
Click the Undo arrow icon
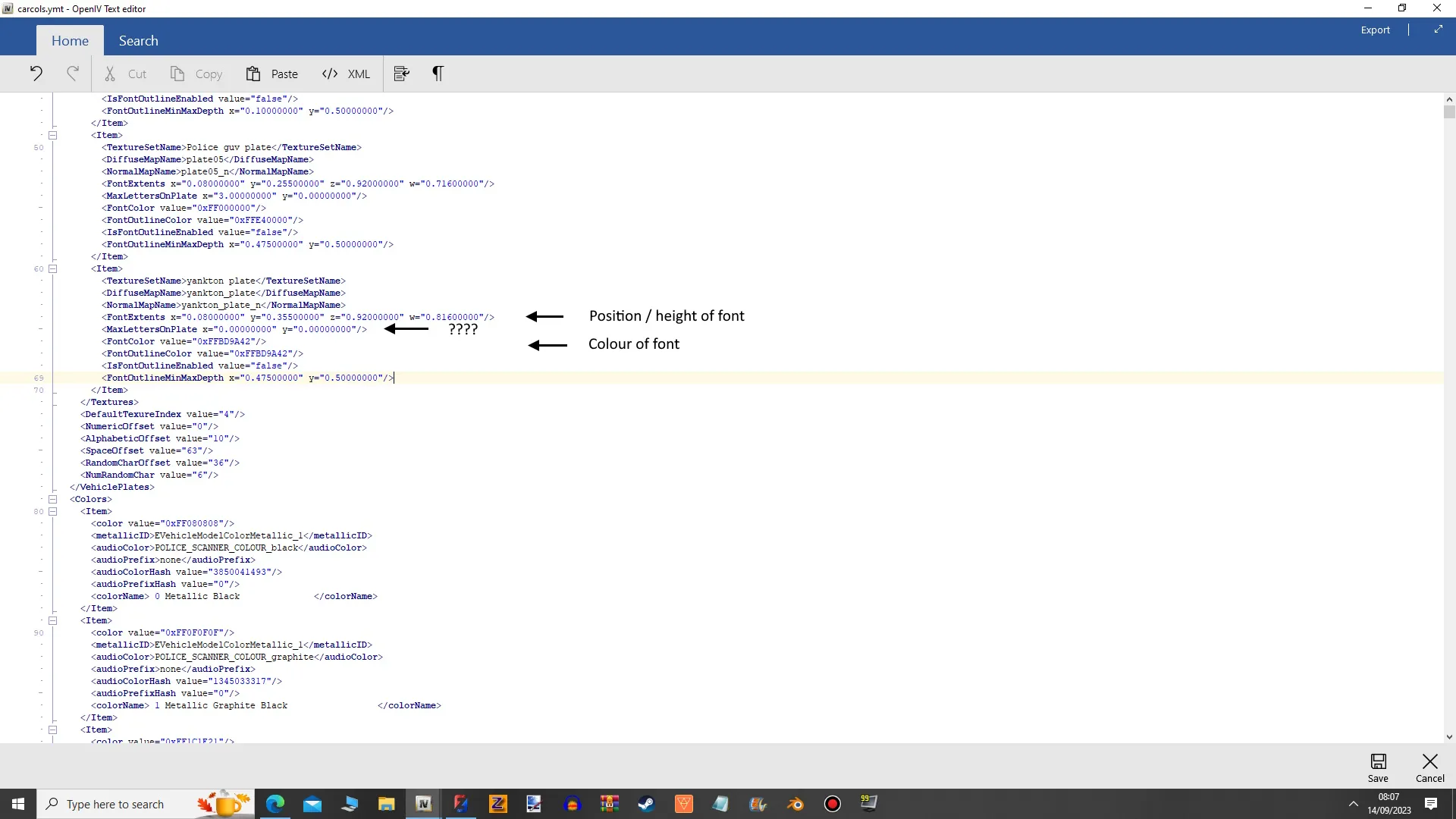tap(36, 74)
